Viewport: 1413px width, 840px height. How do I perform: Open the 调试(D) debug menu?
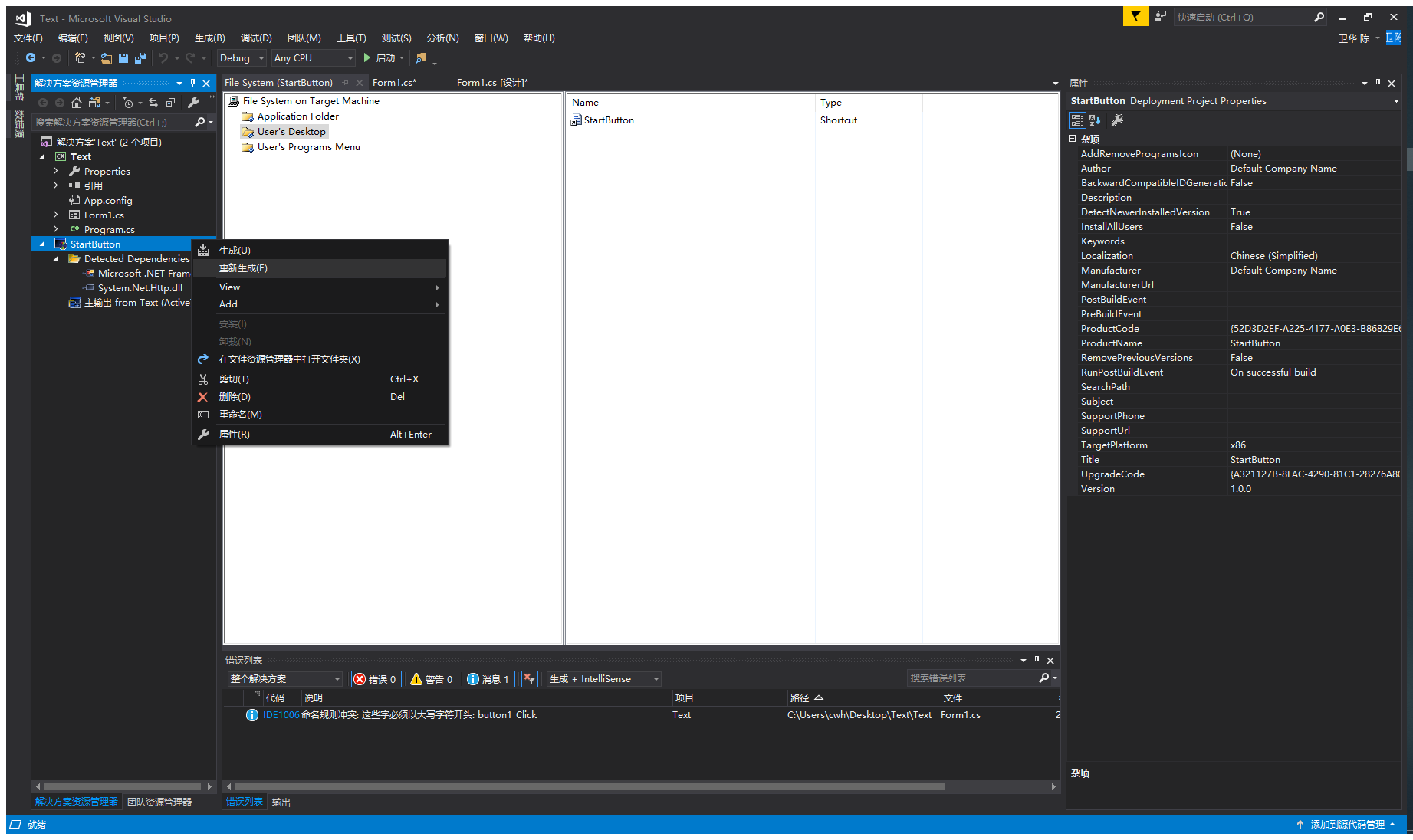tap(256, 38)
